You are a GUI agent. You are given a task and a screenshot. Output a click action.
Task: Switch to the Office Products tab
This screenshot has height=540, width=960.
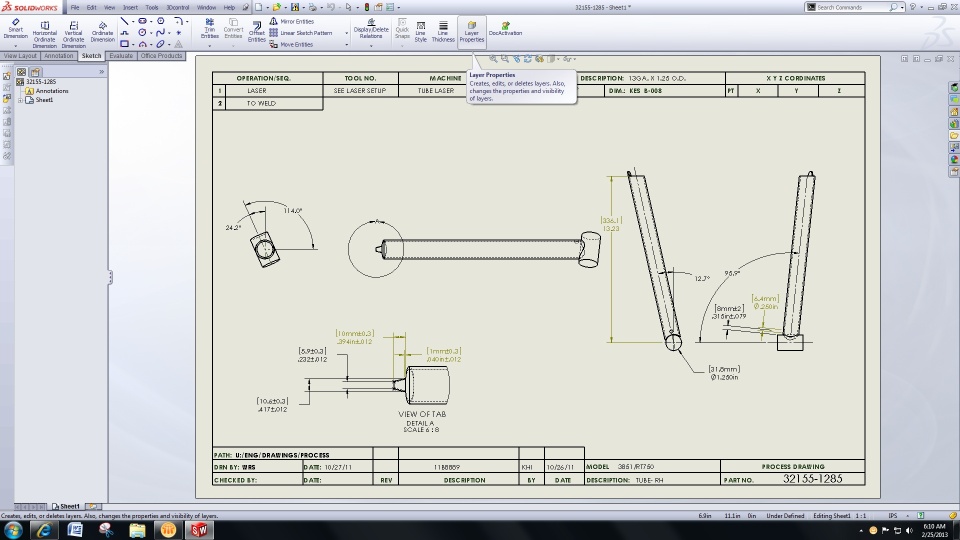point(161,56)
